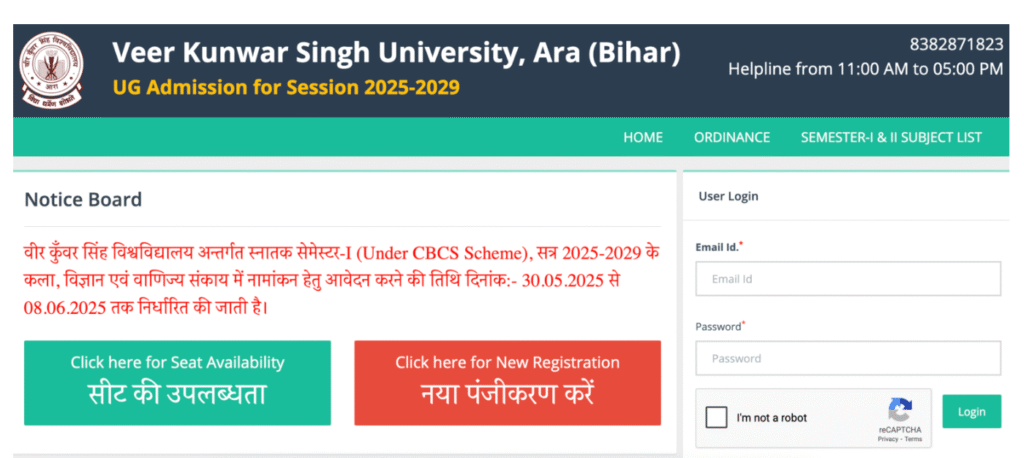
Task: Click here for Seat Availability button
Action: coord(178,383)
